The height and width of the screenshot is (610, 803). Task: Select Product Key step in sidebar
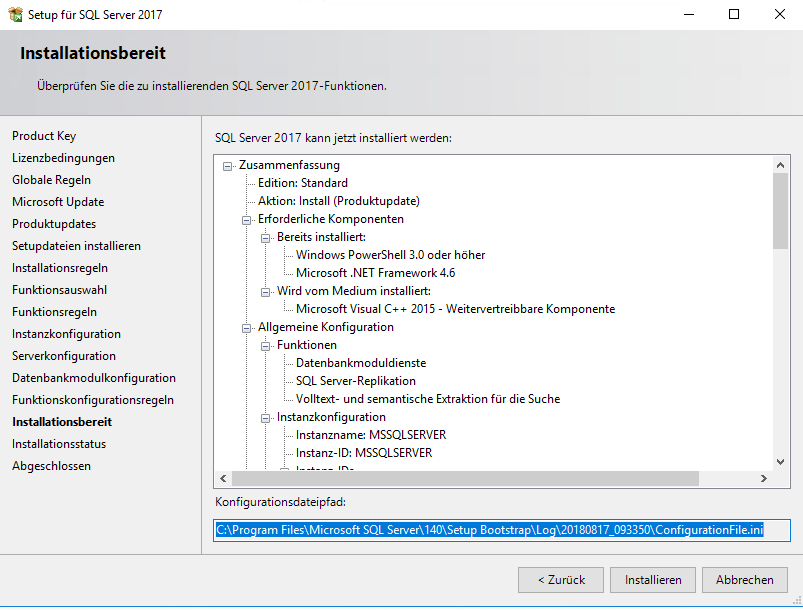coord(44,136)
